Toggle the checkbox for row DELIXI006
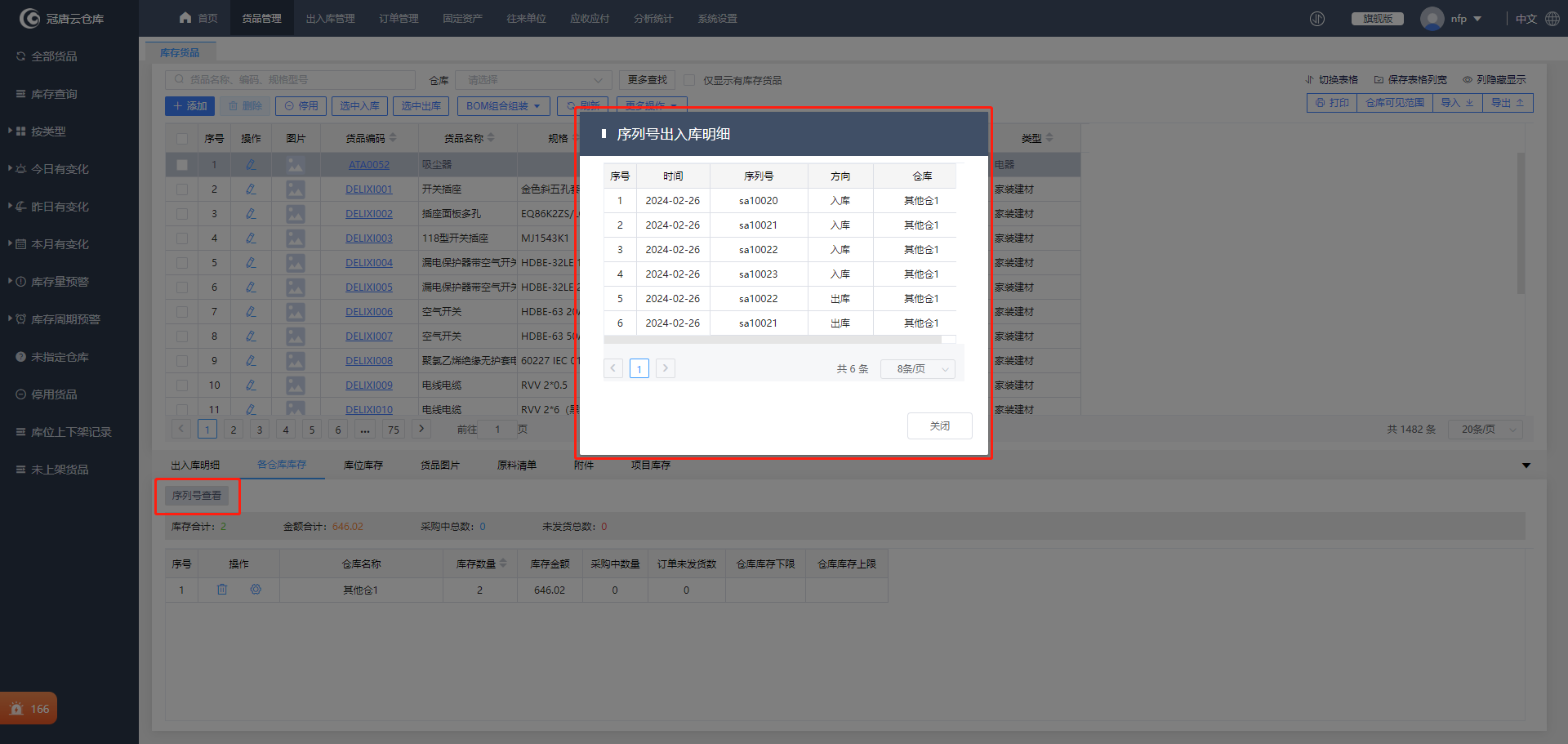This screenshot has height=744, width=1568. (x=182, y=311)
